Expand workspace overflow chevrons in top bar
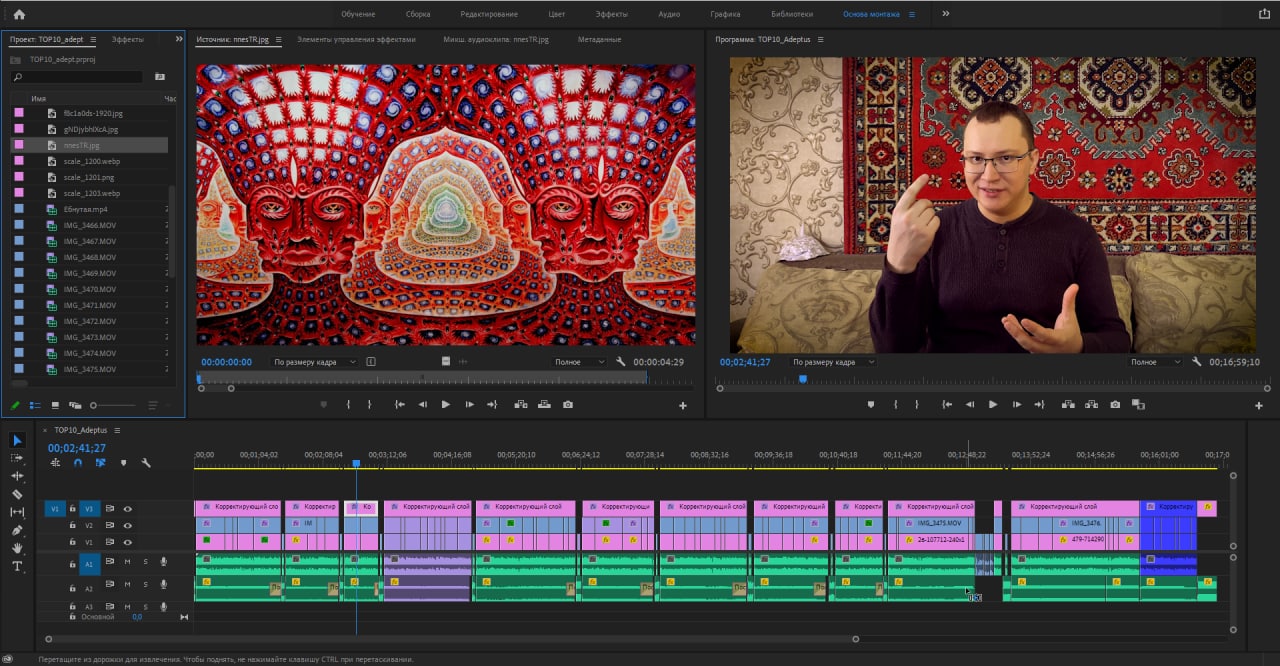 point(946,14)
